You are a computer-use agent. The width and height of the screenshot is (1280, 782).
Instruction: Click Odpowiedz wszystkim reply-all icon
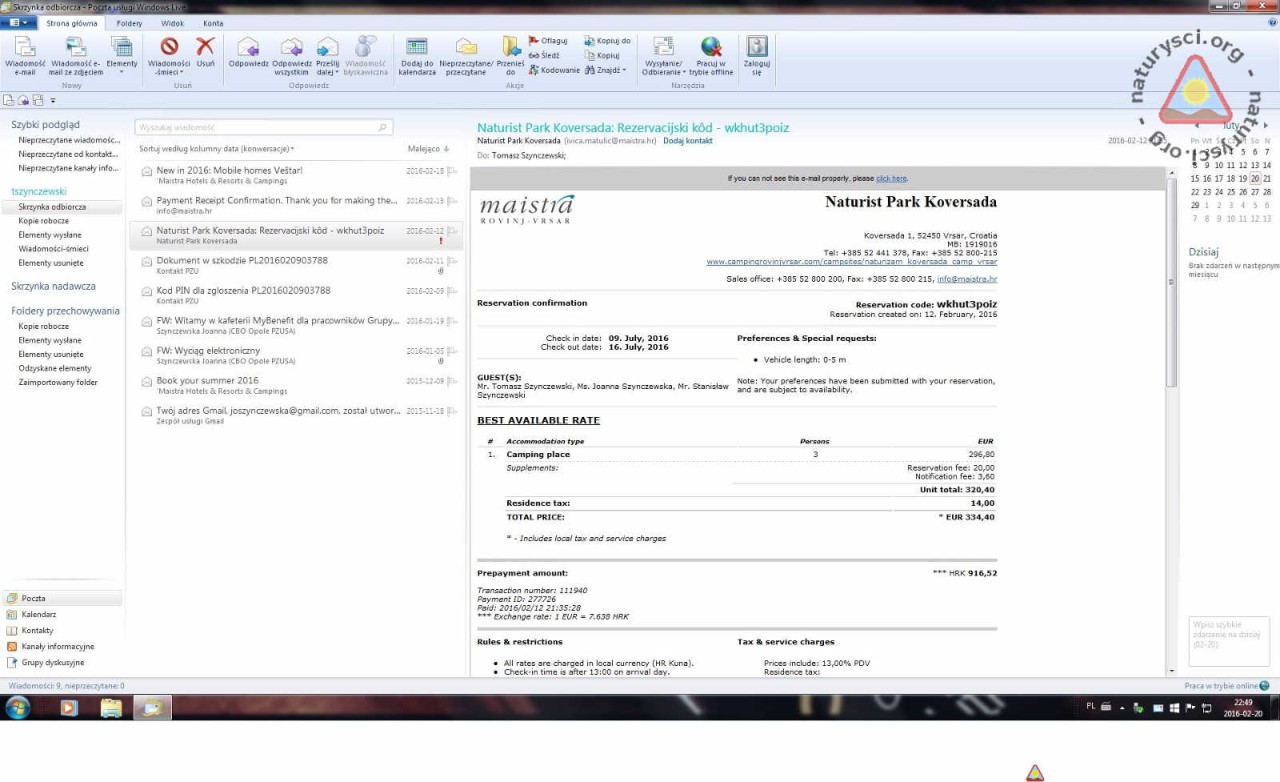click(x=291, y=56)
